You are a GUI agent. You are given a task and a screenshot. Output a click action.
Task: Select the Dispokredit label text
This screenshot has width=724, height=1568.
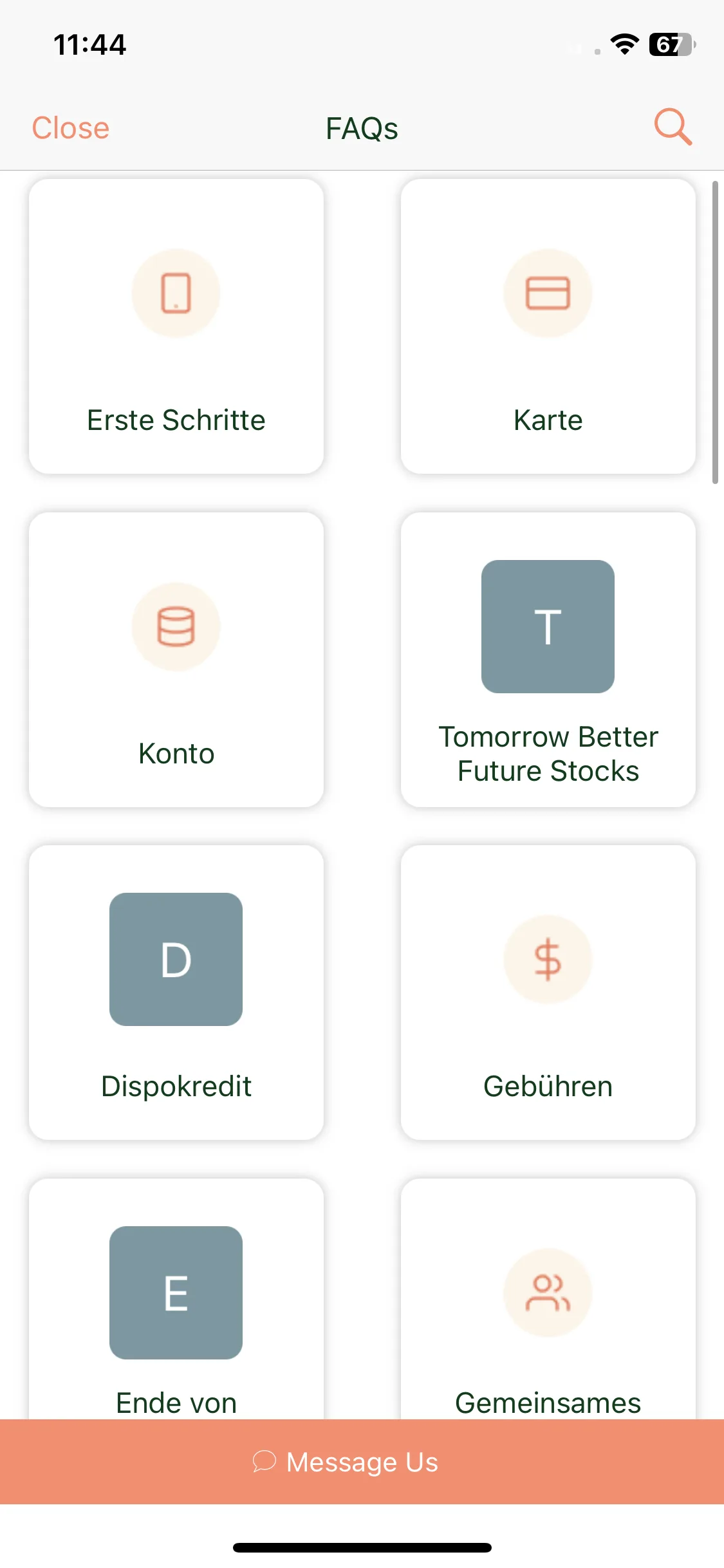[x=176, y=1087]
